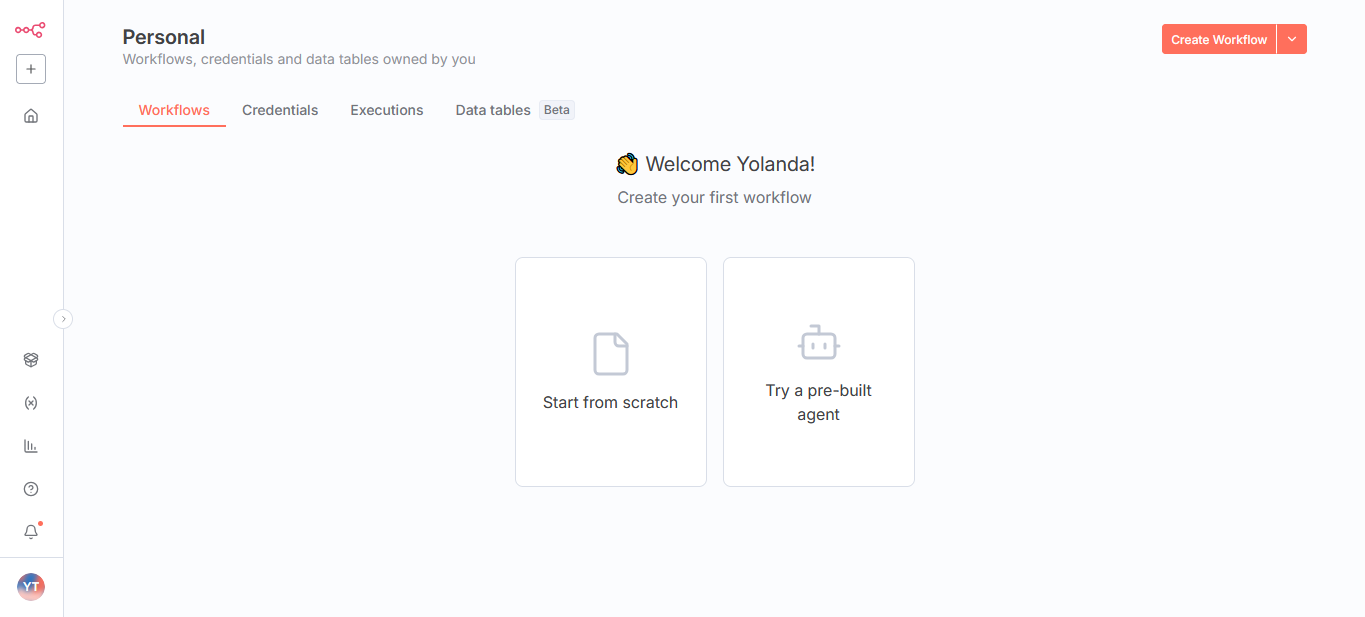Screen dimensions: 1365x617
Task: Expand the sidebar with the chevron toggle
Action: [63, 319]
